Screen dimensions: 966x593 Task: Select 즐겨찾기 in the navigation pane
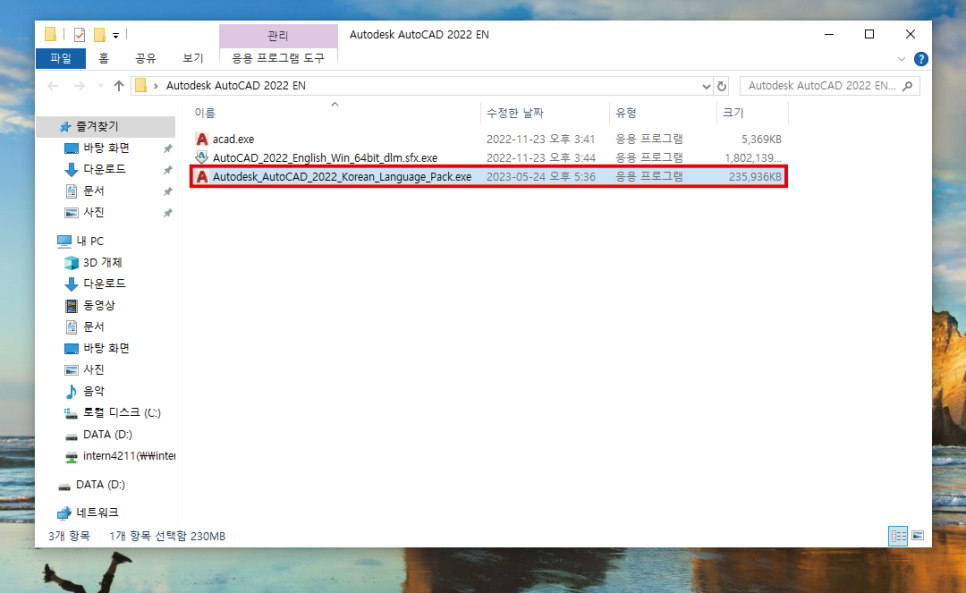click(x=97, y=126)
